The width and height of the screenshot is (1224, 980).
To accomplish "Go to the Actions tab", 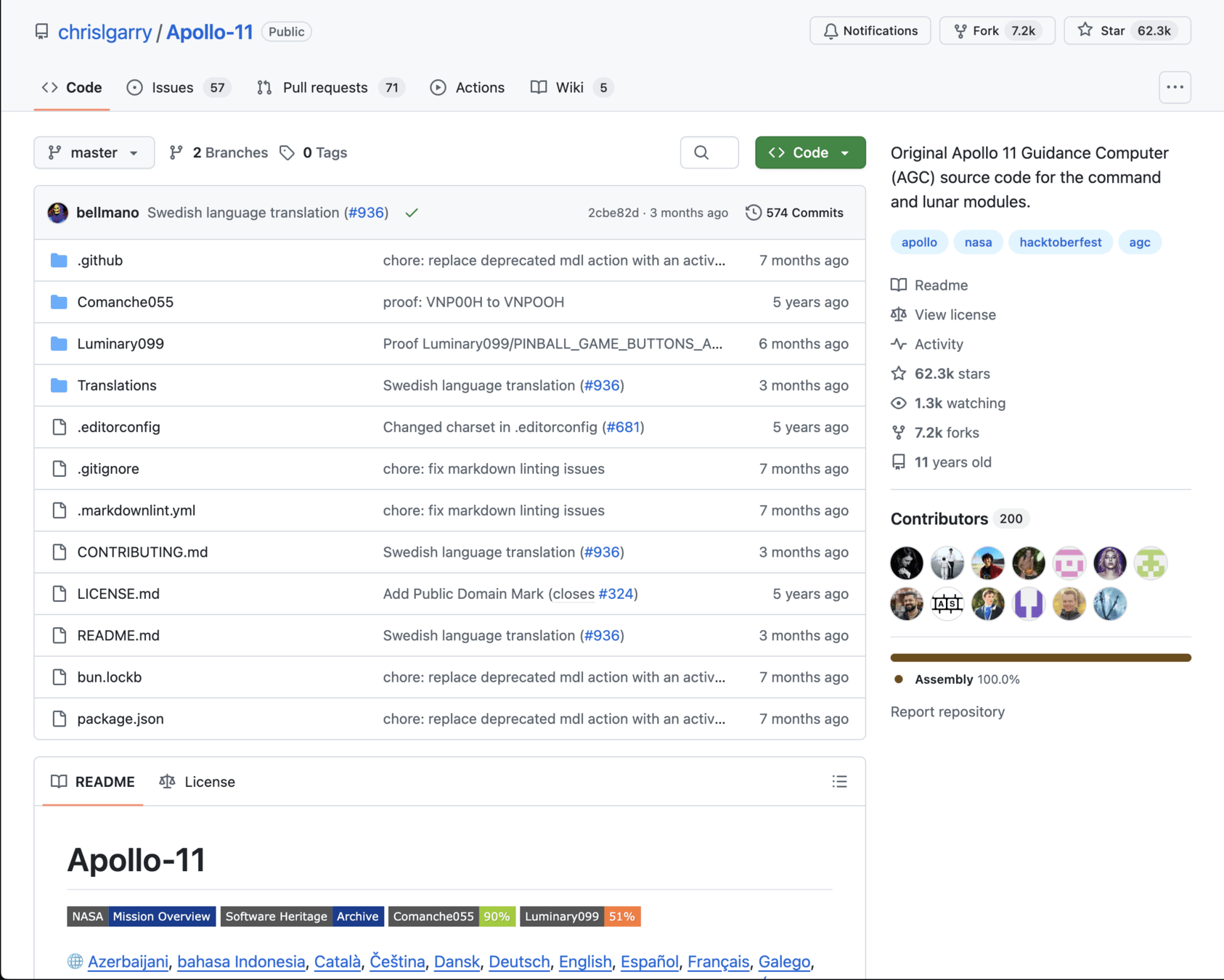I will point(468,87).
